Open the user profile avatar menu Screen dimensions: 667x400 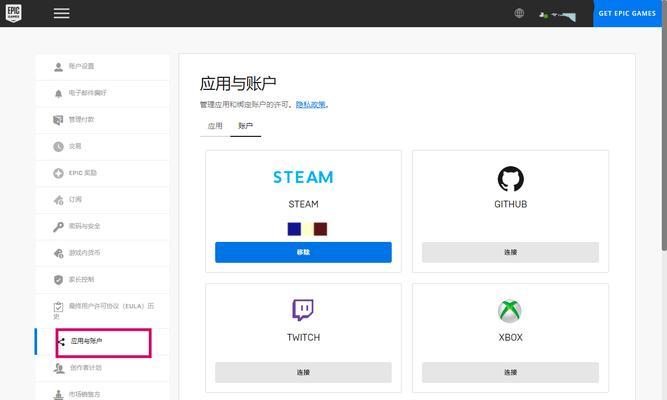pyautogui.click(x=558, y=16)
